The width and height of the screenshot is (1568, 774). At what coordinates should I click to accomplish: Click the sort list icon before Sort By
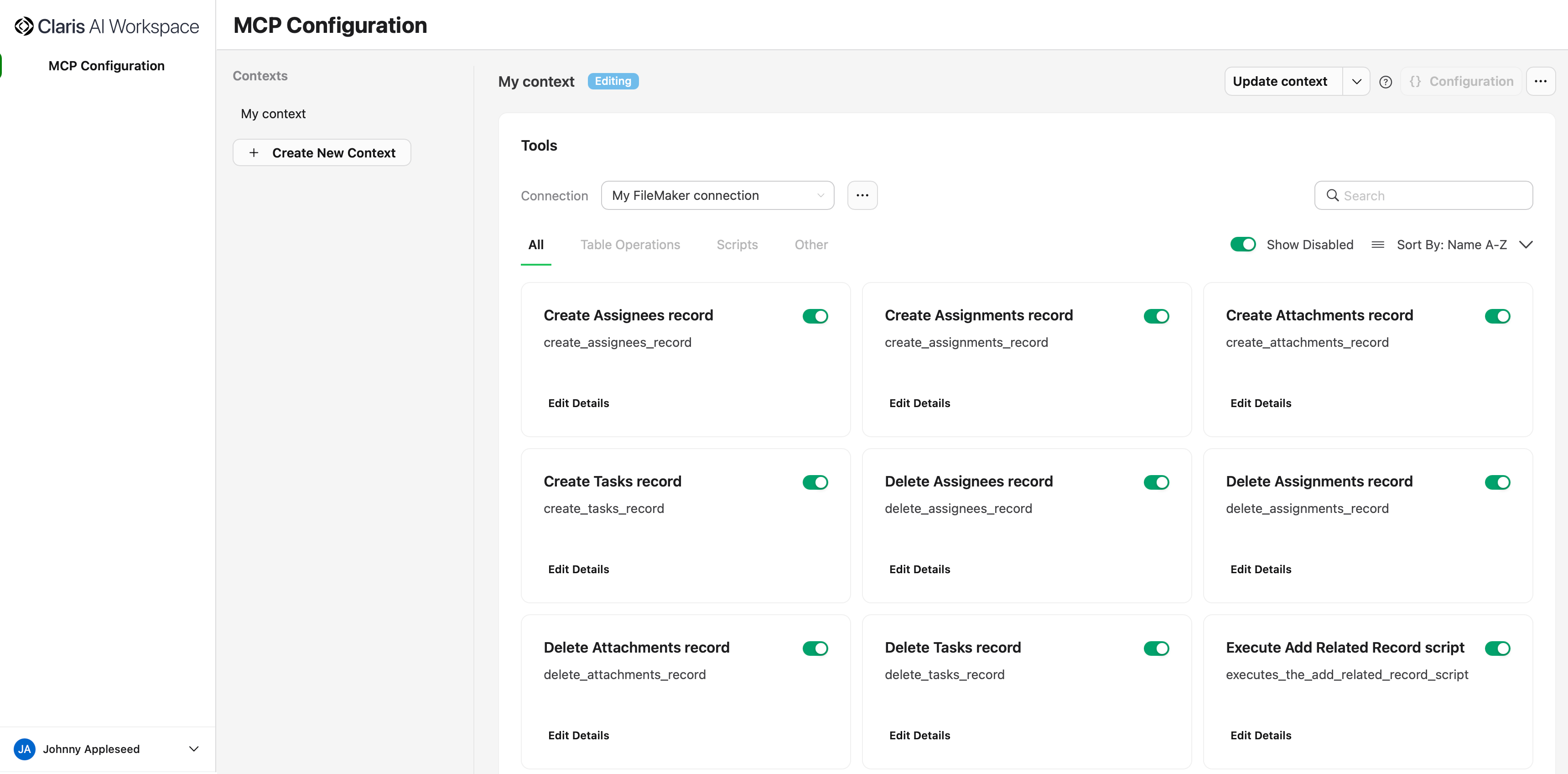1378,244
